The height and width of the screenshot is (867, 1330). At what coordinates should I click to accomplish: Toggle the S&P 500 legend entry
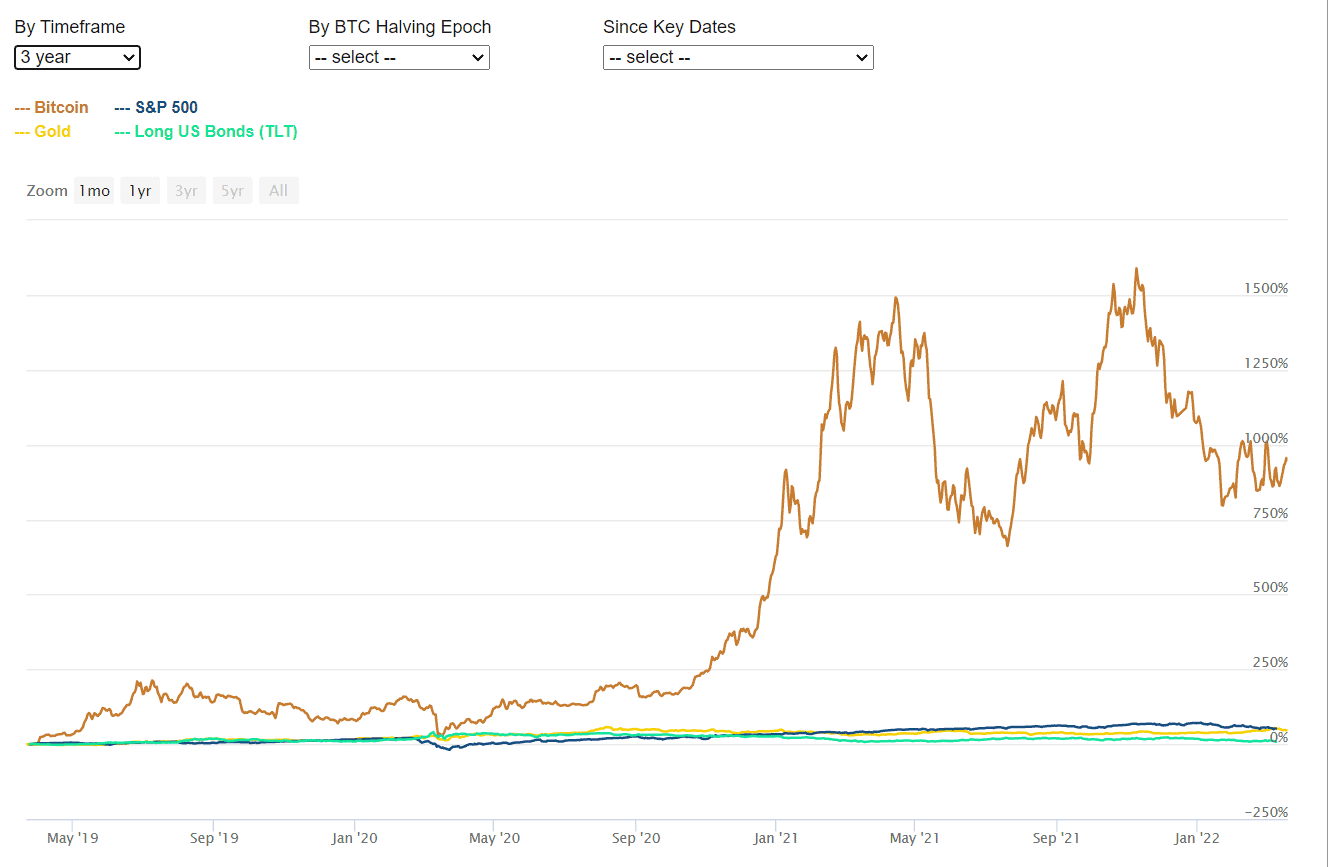click(156, 107)
